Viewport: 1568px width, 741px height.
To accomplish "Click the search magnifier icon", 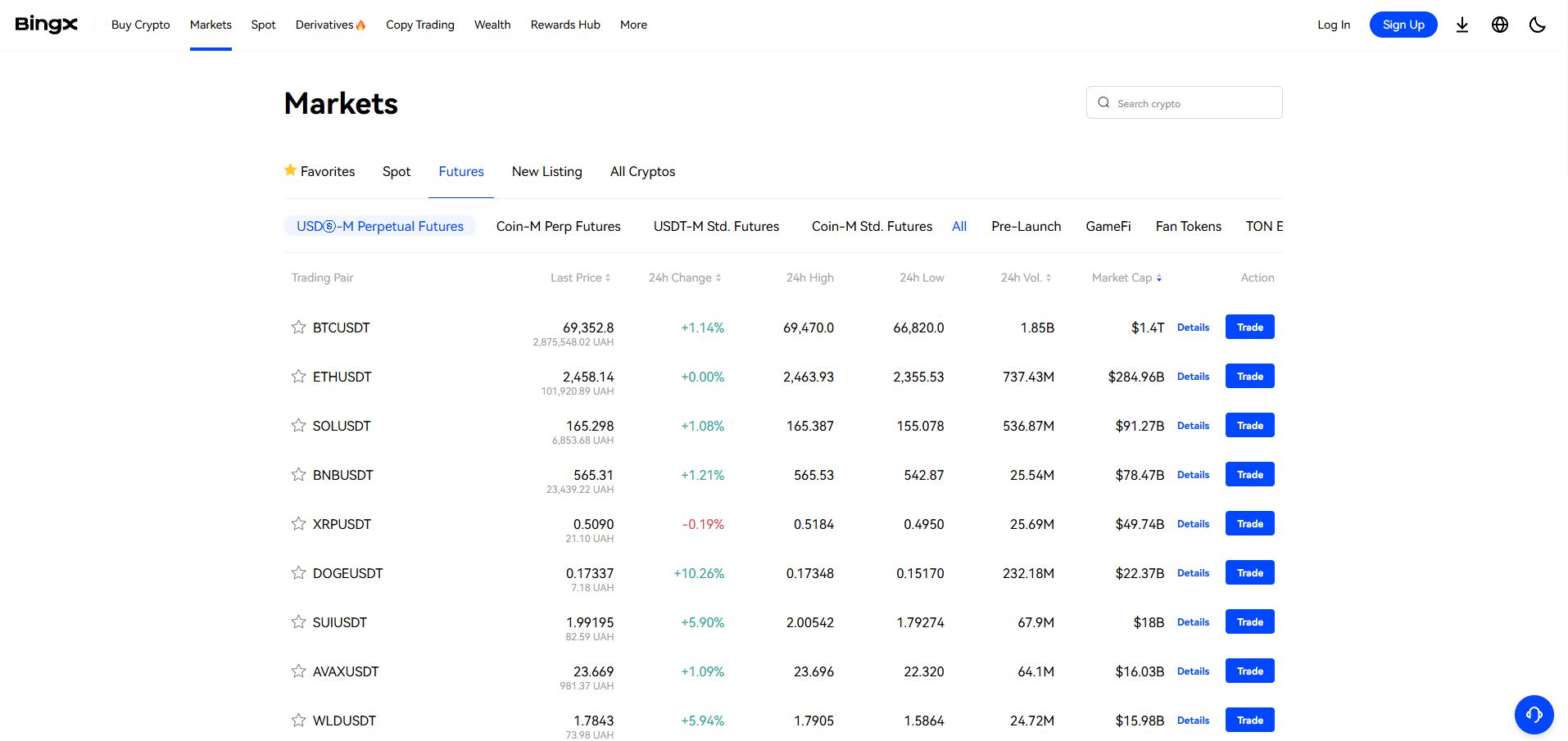I will coord(1103,102).
